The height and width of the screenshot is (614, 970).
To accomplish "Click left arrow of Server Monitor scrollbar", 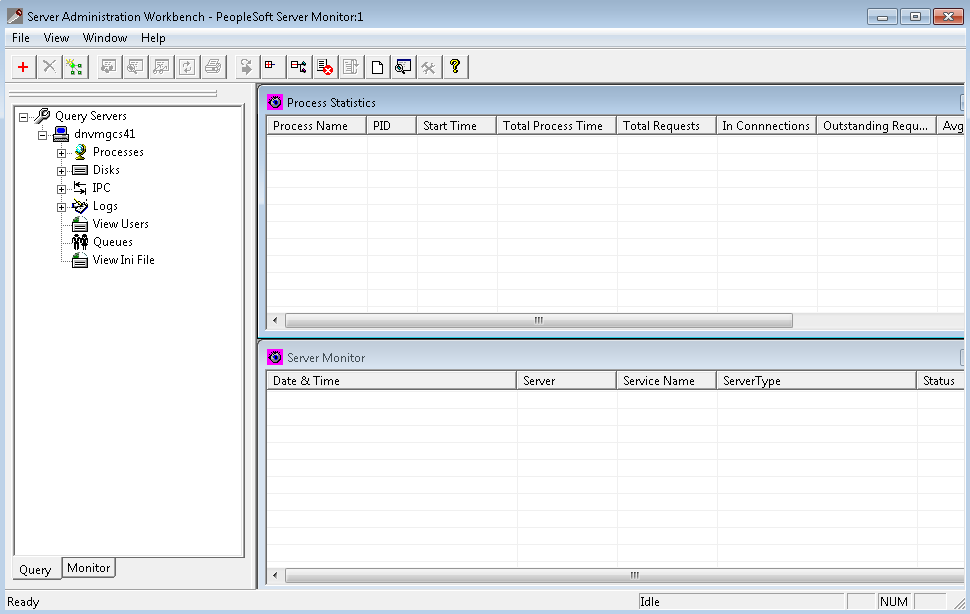I will [x=275, y=576].
